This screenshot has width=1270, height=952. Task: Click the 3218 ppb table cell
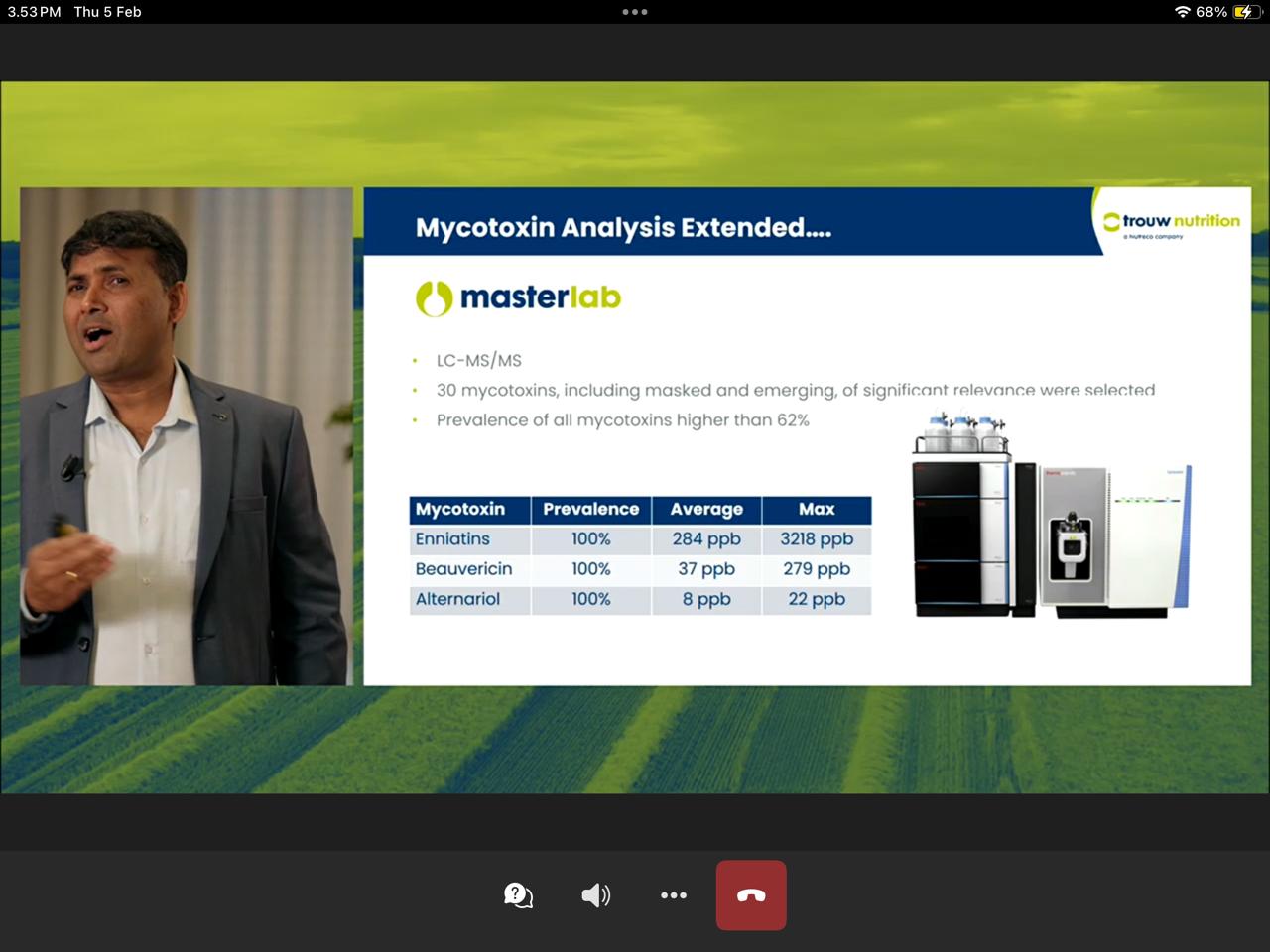point(817,539)
